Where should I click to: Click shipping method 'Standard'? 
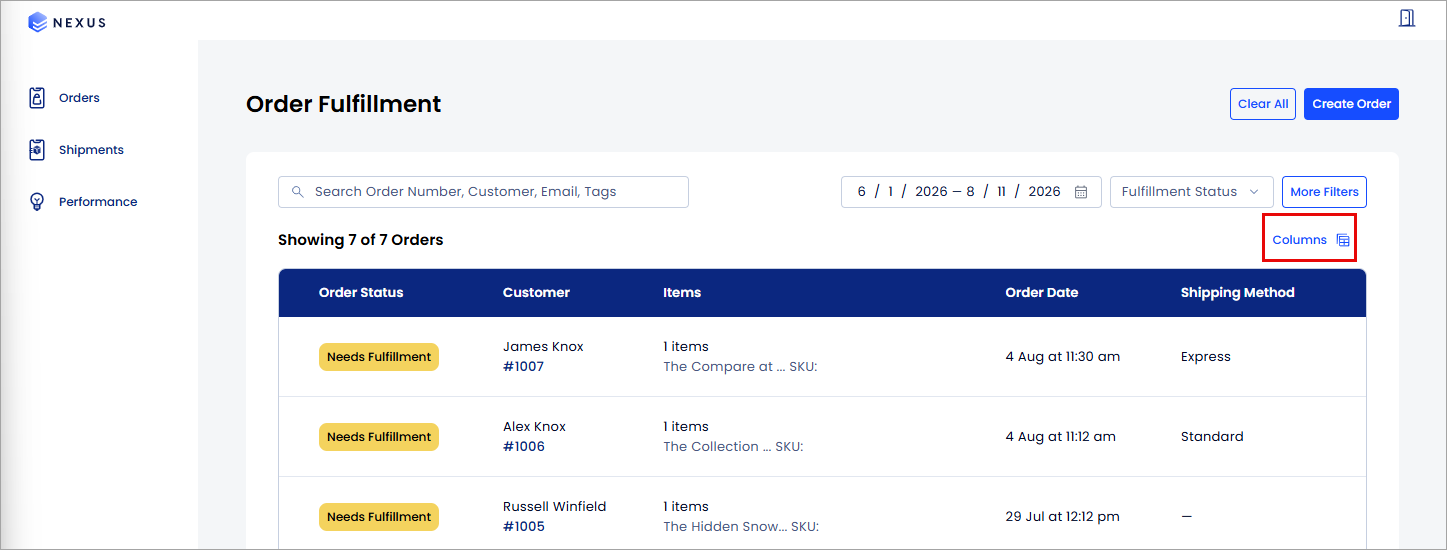point(1212,437)
